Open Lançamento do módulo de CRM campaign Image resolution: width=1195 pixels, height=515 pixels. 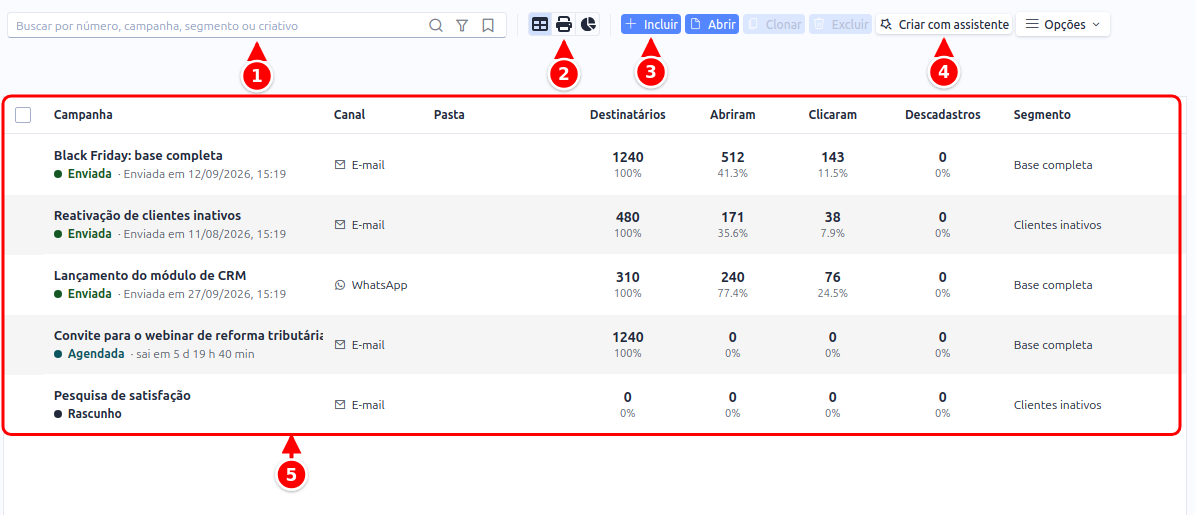(150, 276)
